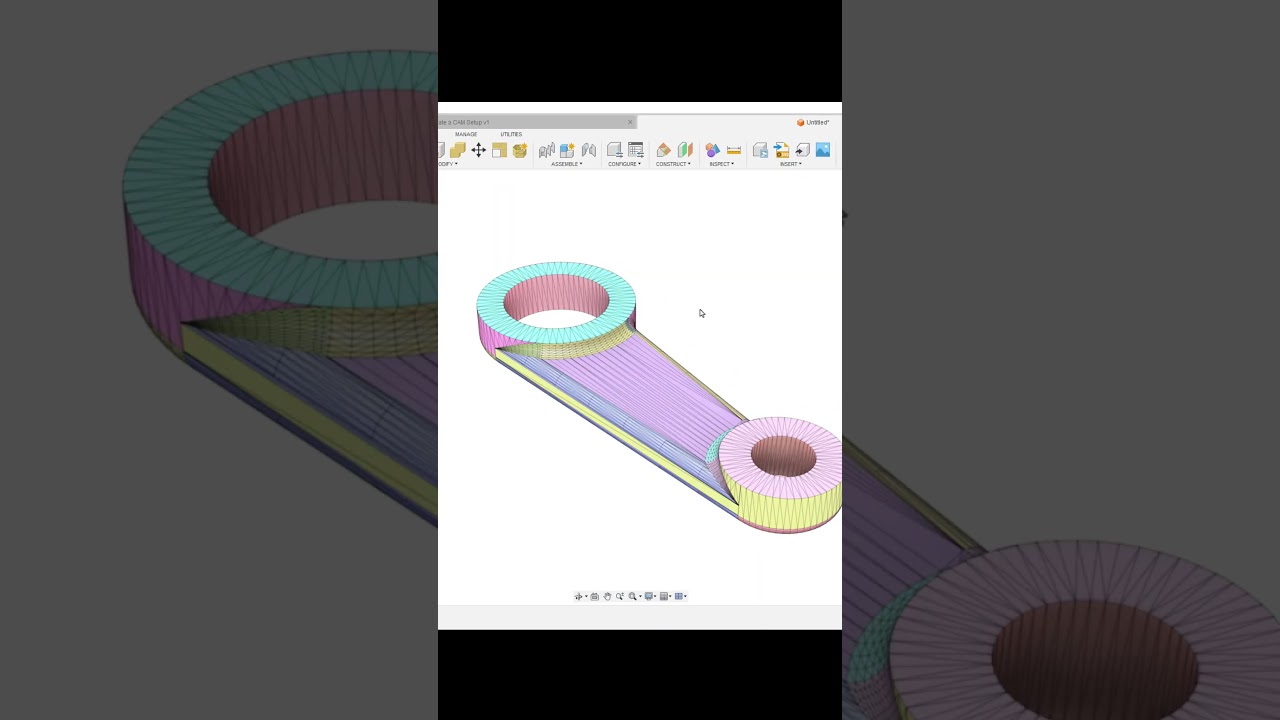Click the Midplane construct icon
Viewport: 1280px width, 720px height.
coord(685,150)
